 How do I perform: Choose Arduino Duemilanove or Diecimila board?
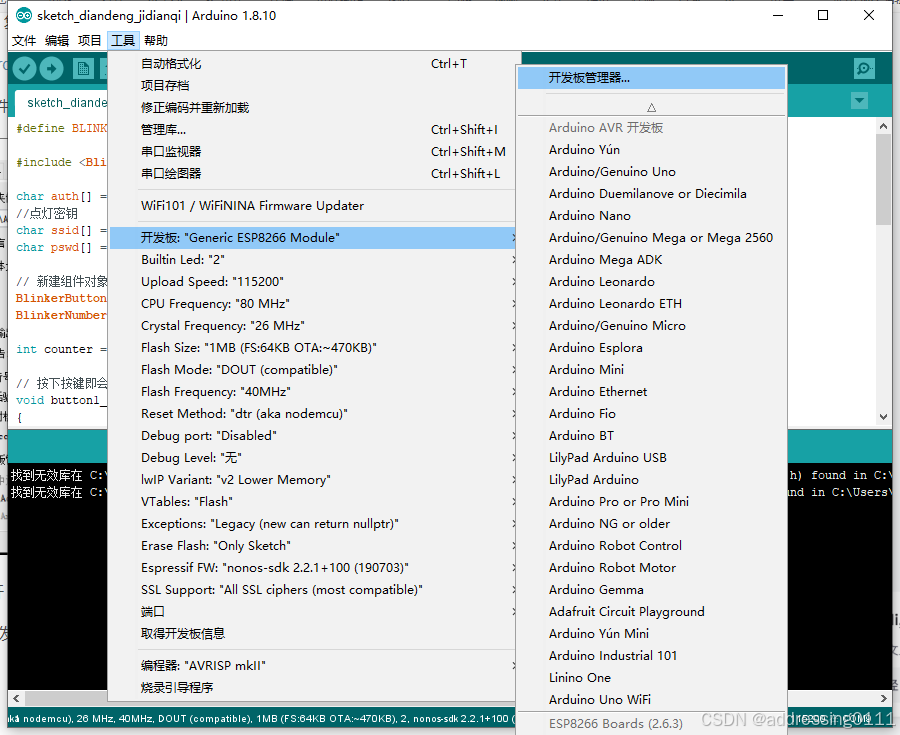651,193
